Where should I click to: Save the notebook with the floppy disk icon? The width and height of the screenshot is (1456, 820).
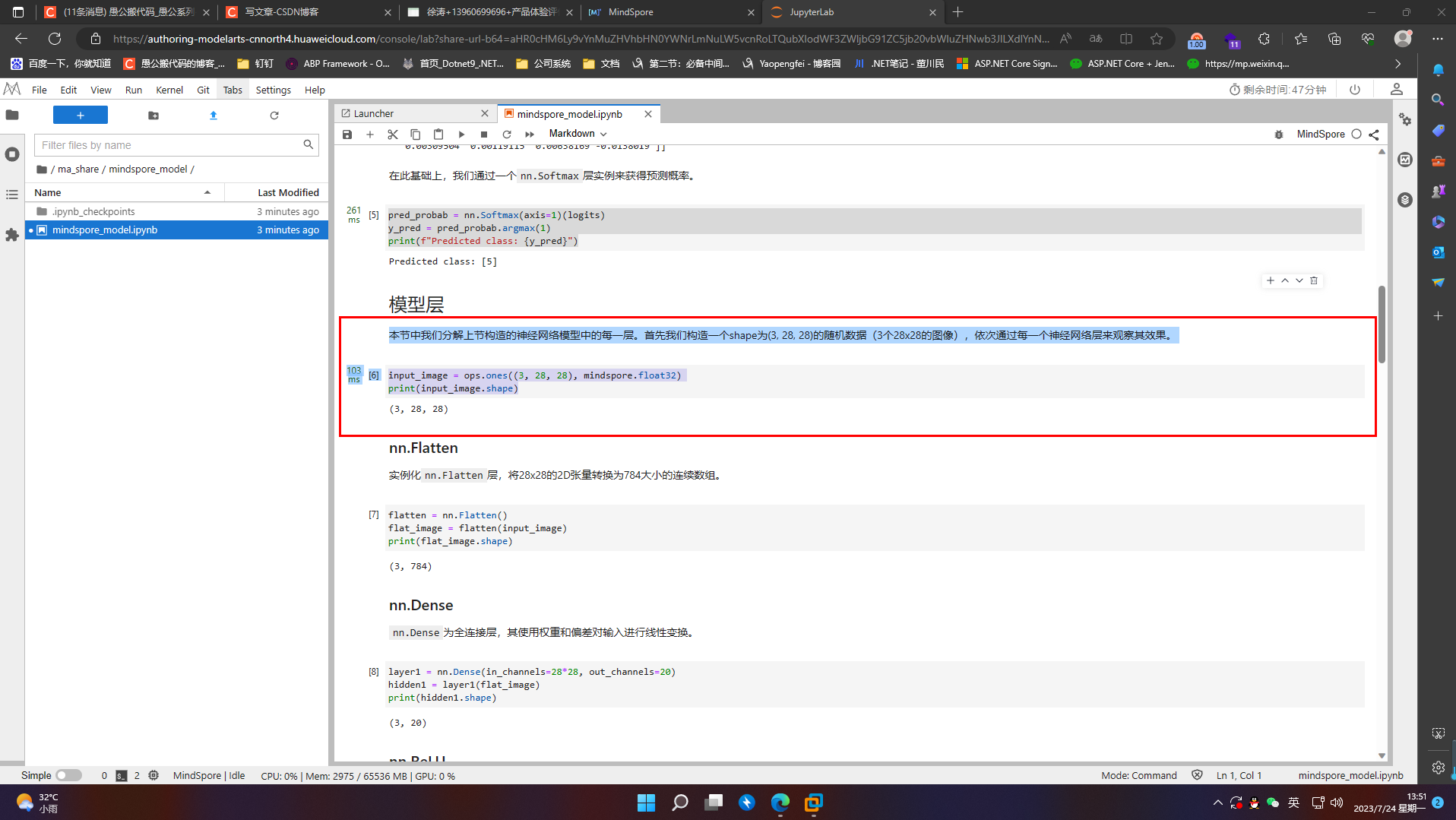347,135
